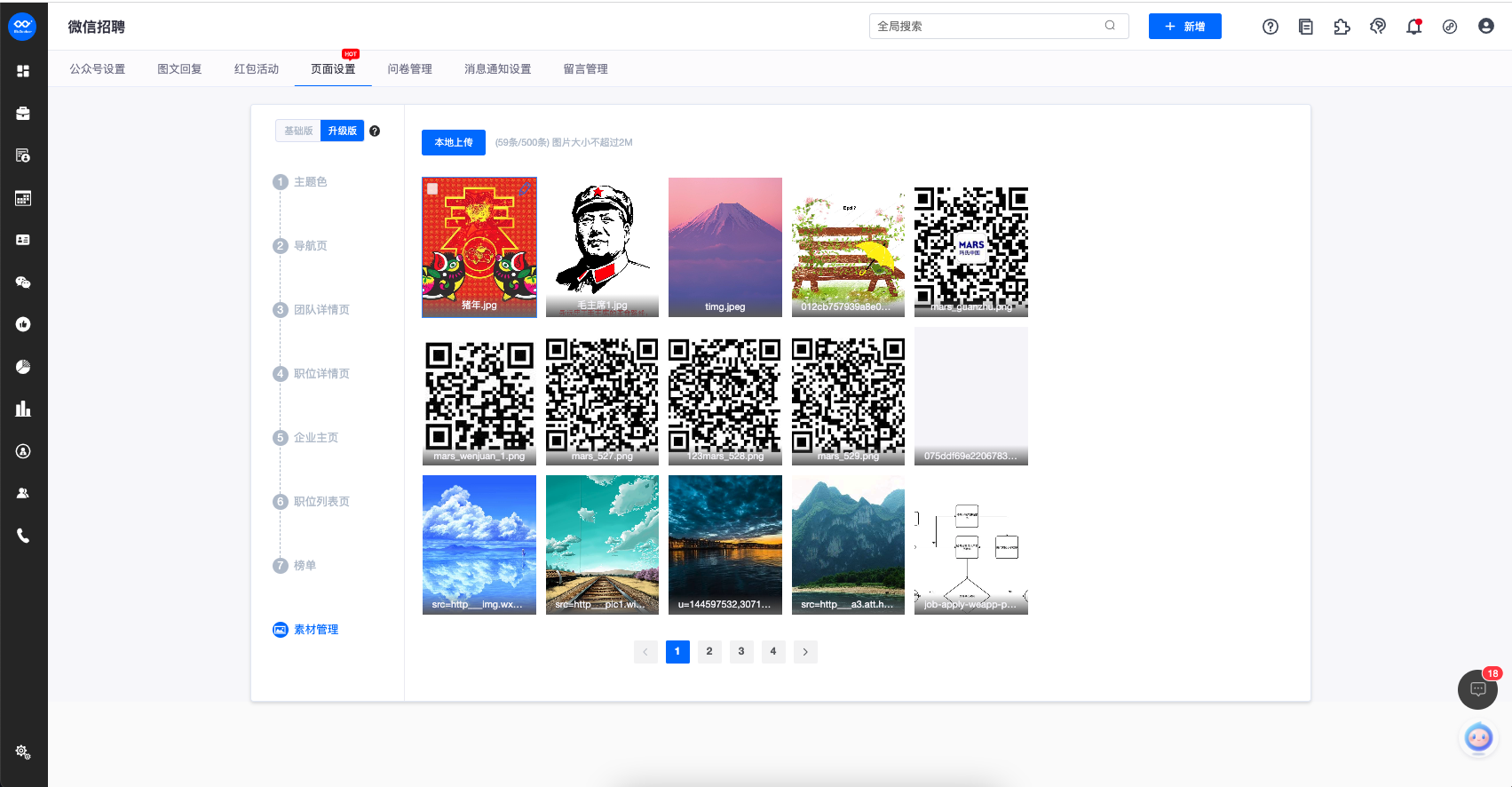This screenshot has width=1512, height=787.
Task: Select 素材管理 in the left steps
Action: [x=305, y=630]
